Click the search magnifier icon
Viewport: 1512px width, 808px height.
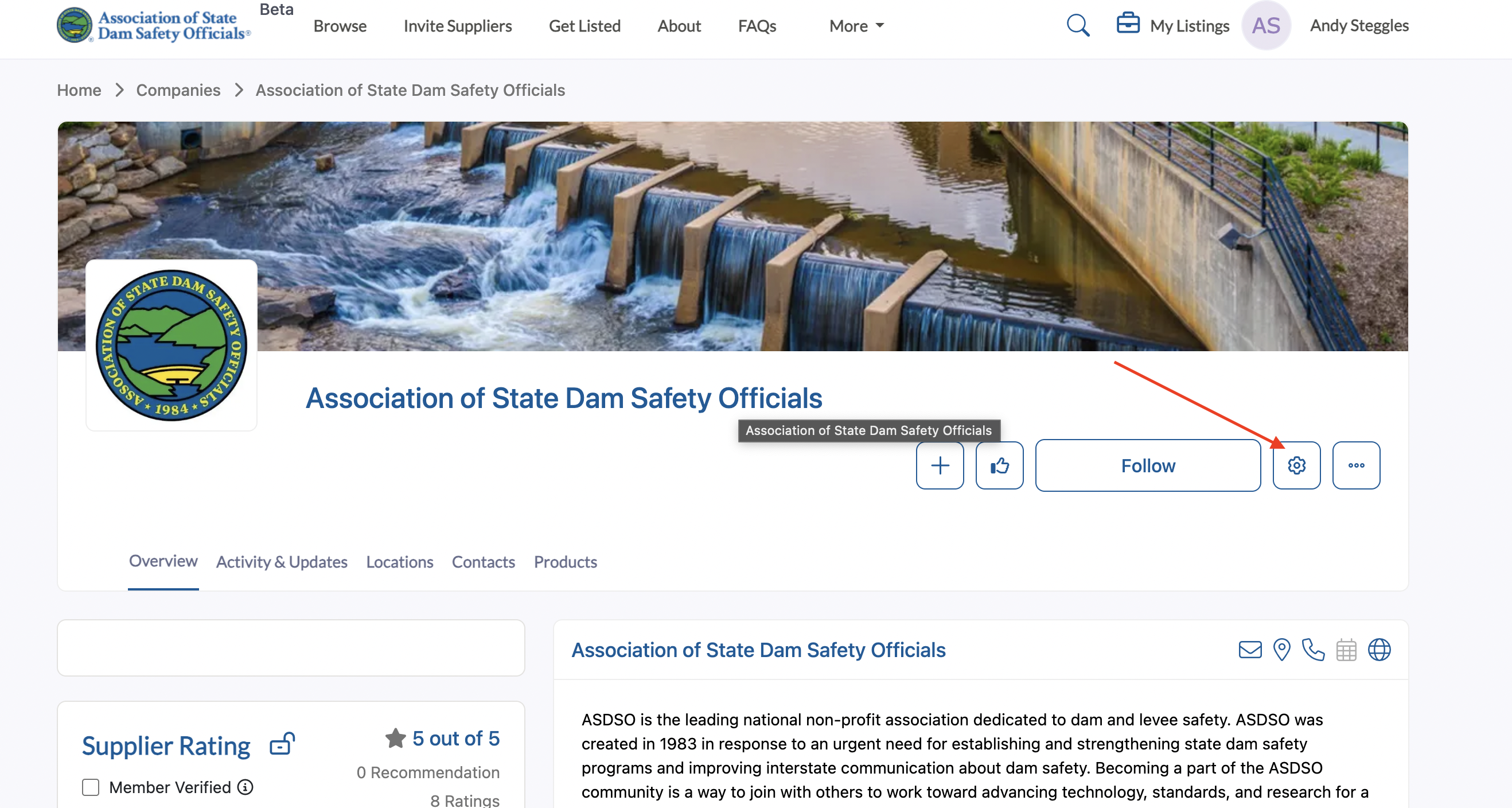tap(1078, 25)
